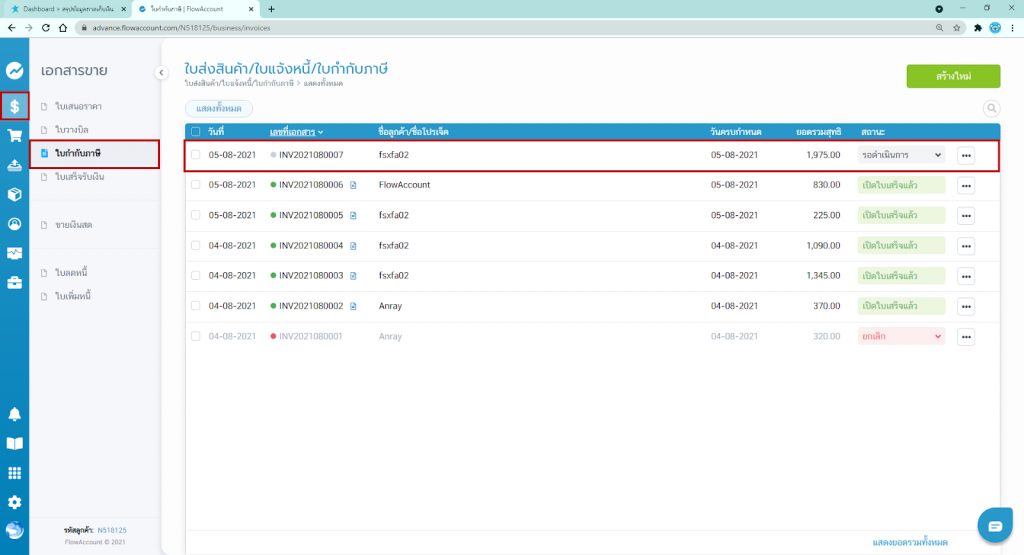This screenshot has height=555, width=1024.
Task: Open the shopping cart purchases icon
Action: 14,136
